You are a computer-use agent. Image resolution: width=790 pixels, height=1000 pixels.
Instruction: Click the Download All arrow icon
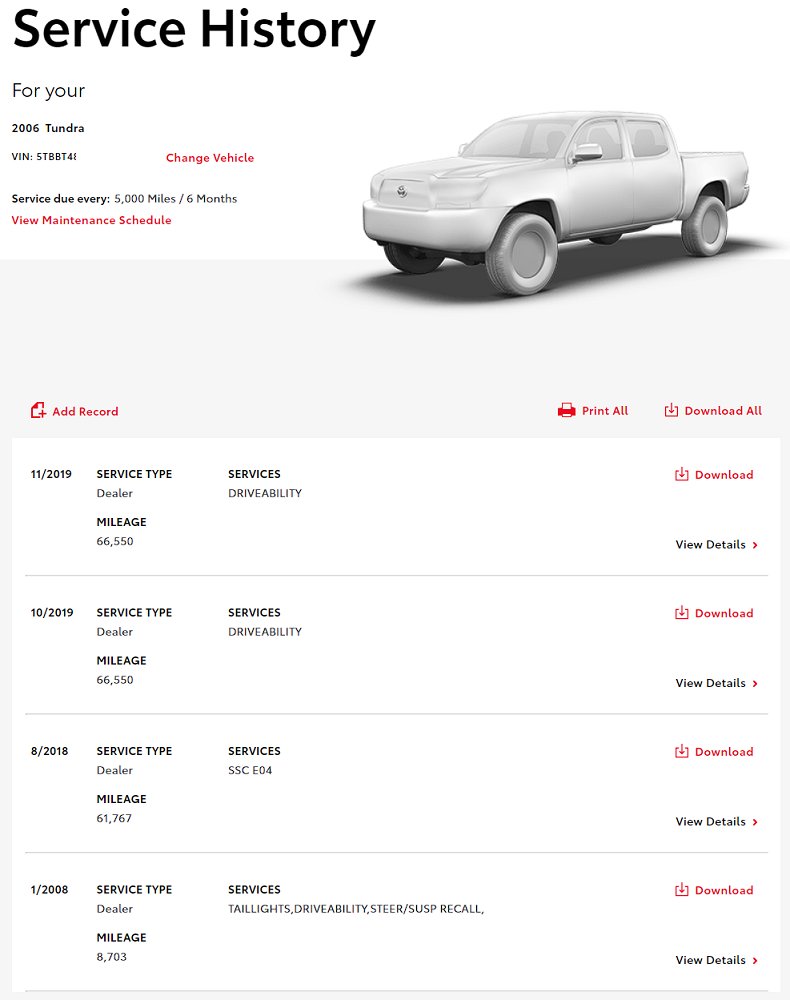click(x=671, y=410)
